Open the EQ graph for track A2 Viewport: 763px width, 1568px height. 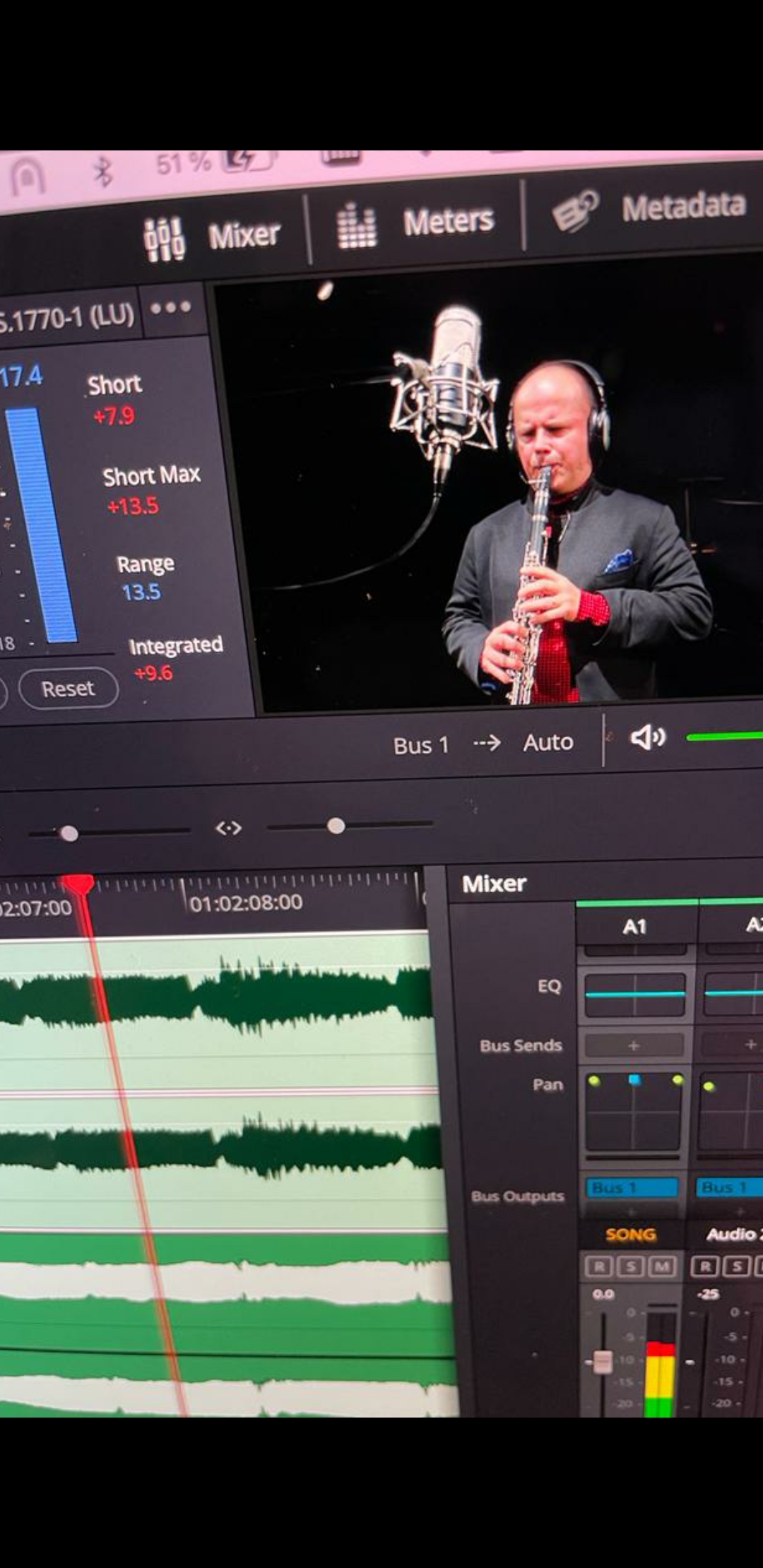click(734, 993)
